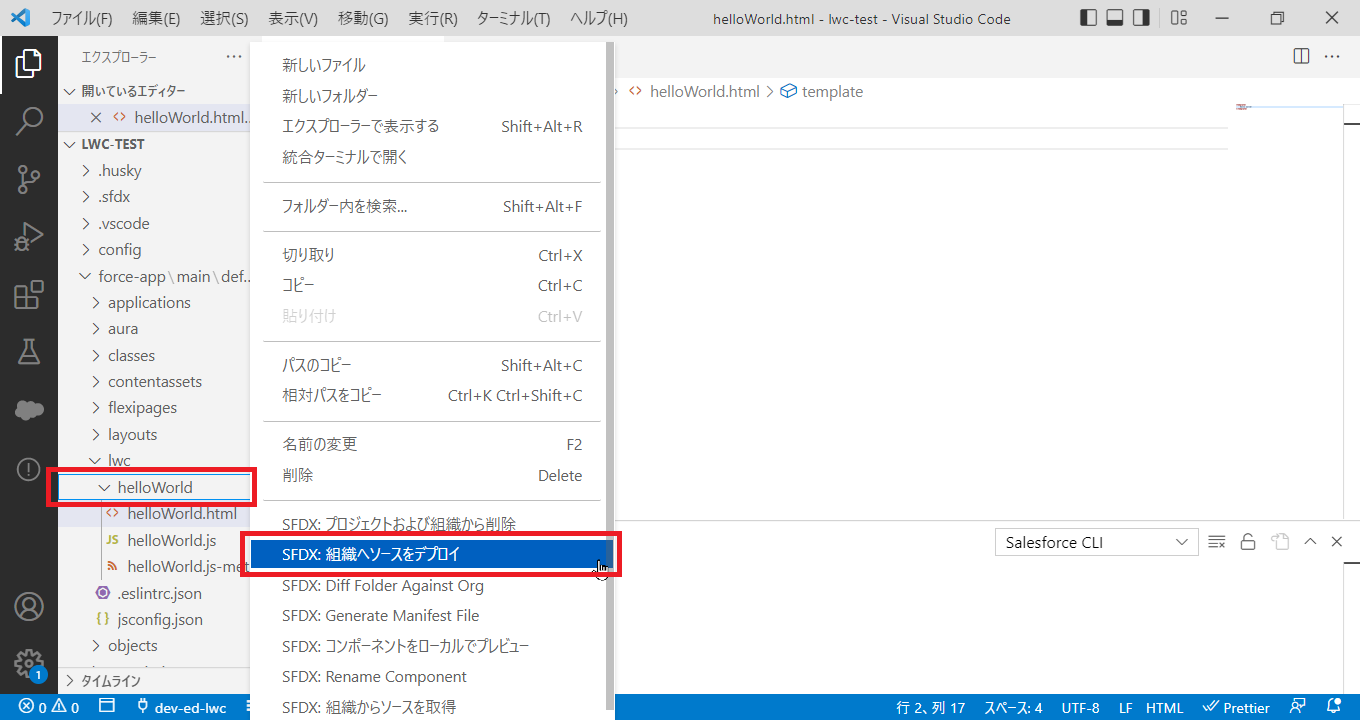Screen dimensions: 1360x720
Task: Open the Testing flask icon
Action: point(29,351)
